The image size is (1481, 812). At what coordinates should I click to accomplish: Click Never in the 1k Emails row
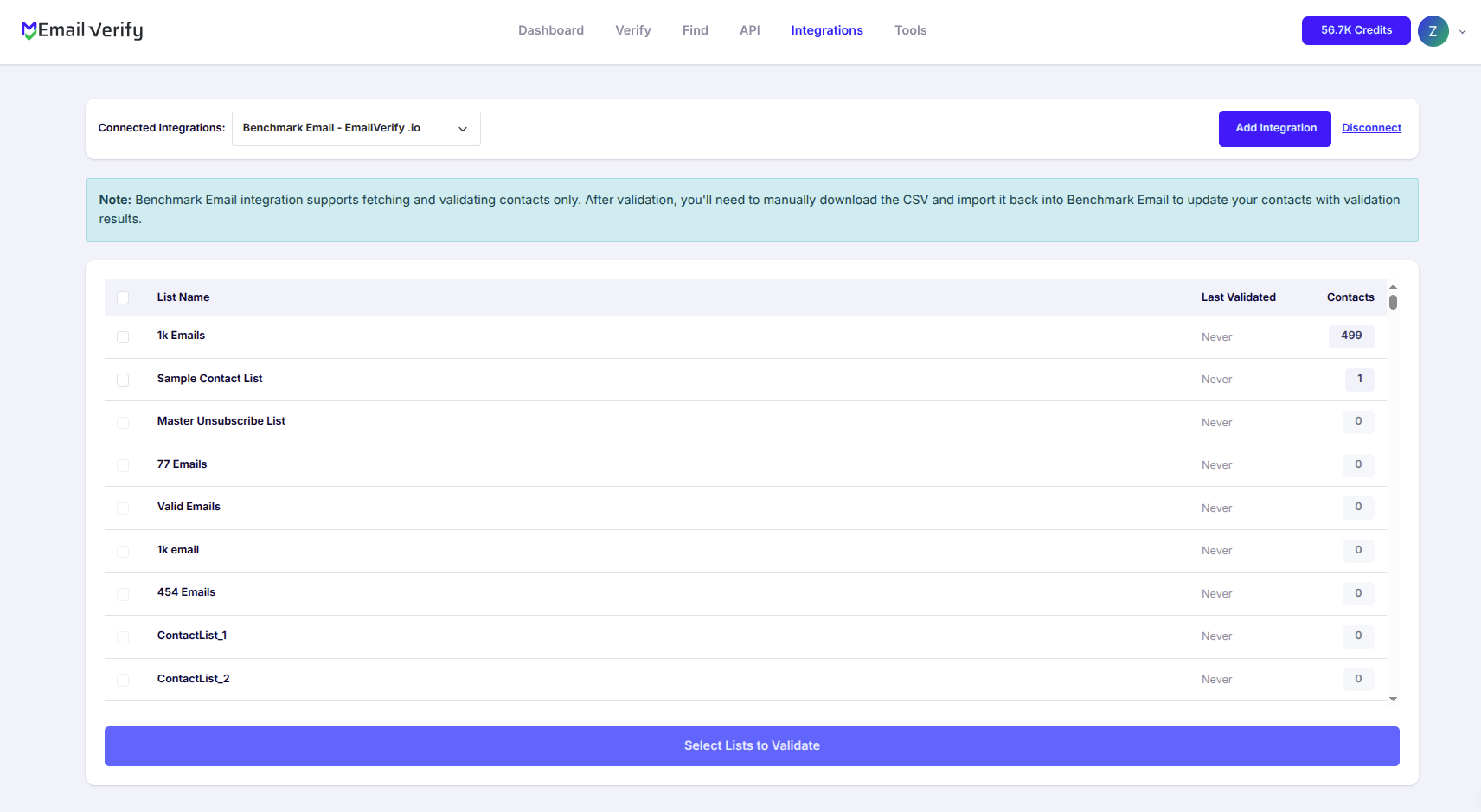pyautogui.click(x=1216, y=337)
